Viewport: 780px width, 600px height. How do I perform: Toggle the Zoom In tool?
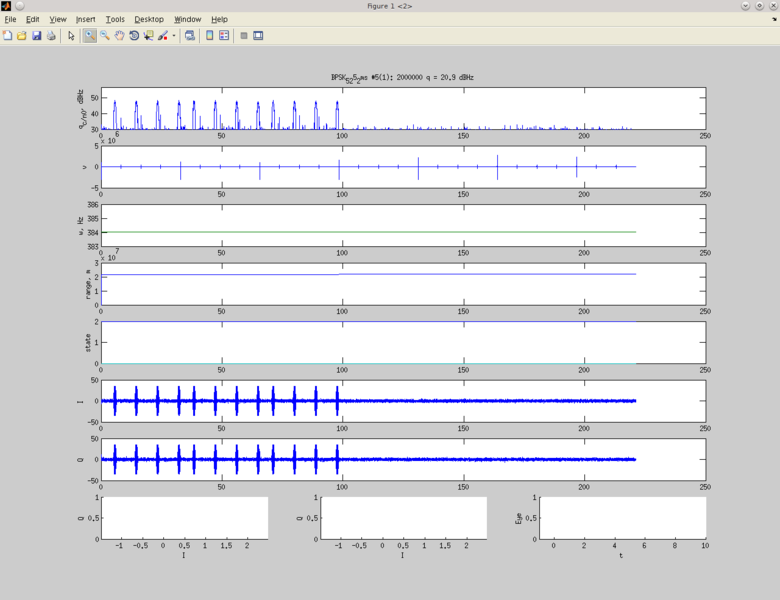pyautogui.click(x=90, y=36)
